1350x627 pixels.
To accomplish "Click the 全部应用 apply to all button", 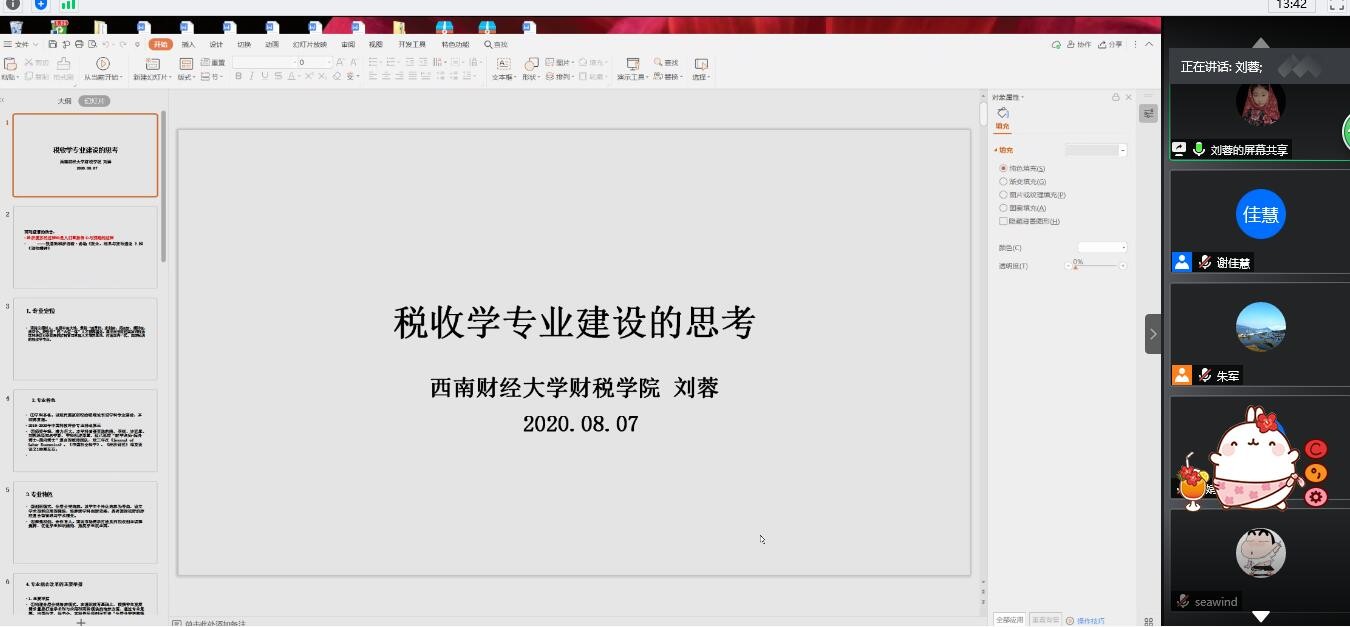I will pos(1008,620).
